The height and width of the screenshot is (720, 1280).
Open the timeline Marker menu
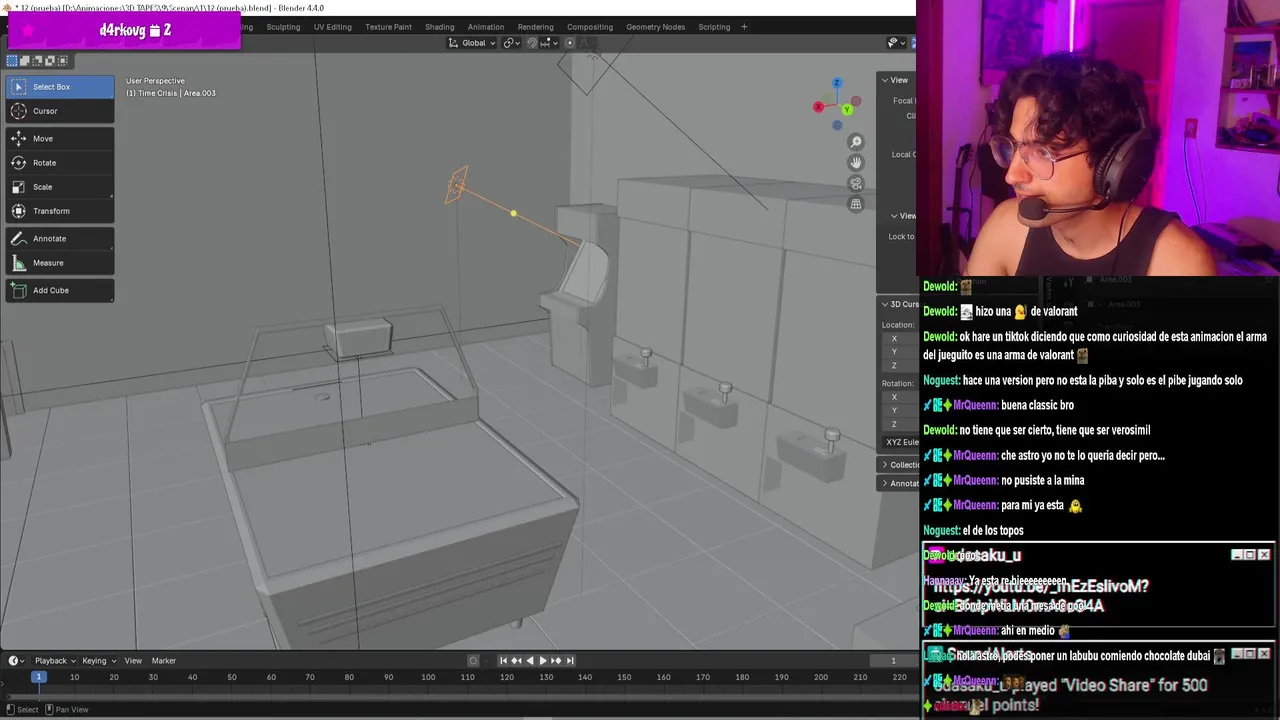point(164,661)
